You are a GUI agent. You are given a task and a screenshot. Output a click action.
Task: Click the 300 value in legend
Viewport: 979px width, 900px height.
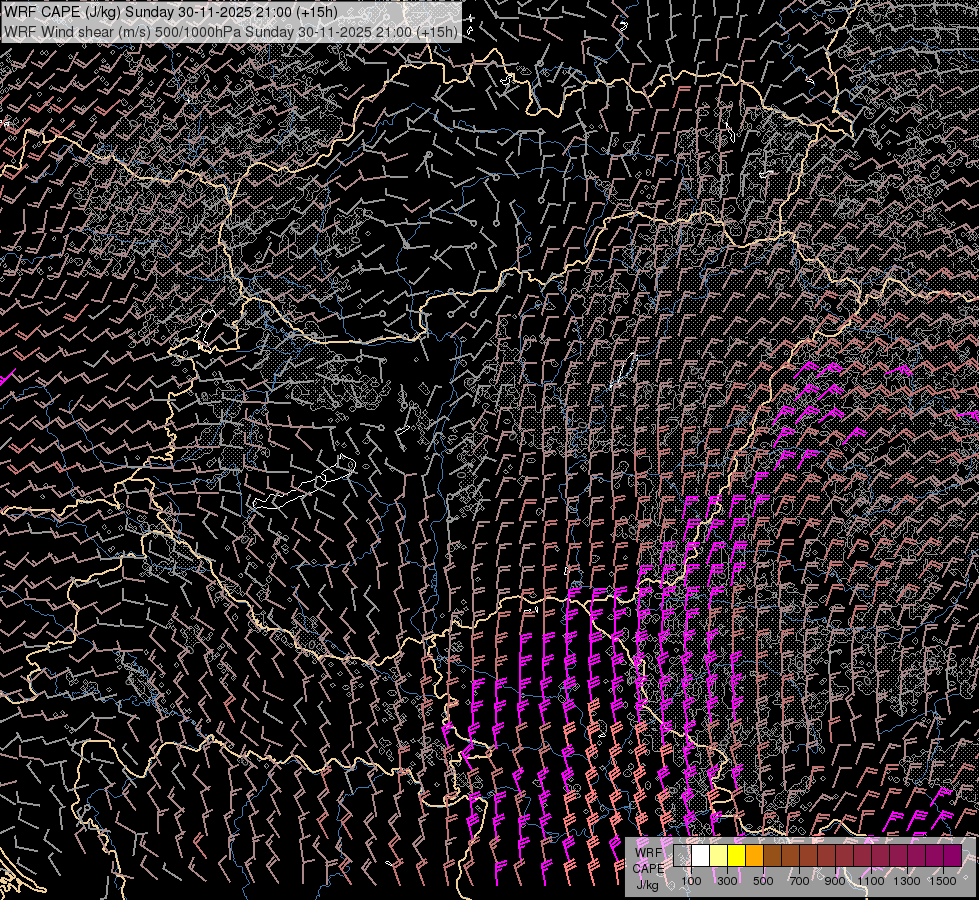click(727, 881)
